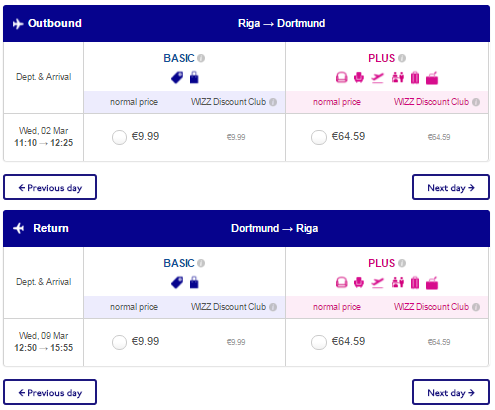Go to previous day for return flight
Image resolution: width=495 pixels, height=410 pixels.
pyautogui.click(x=50, y=392)
